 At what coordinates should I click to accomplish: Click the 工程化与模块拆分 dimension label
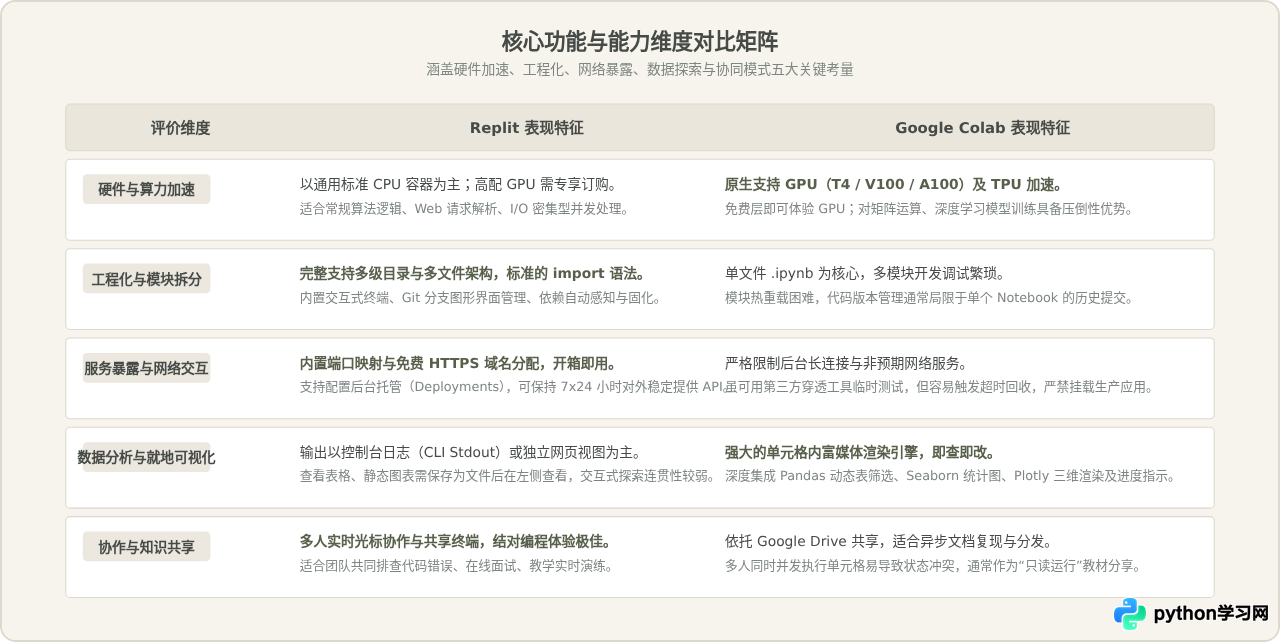(147, 279)
